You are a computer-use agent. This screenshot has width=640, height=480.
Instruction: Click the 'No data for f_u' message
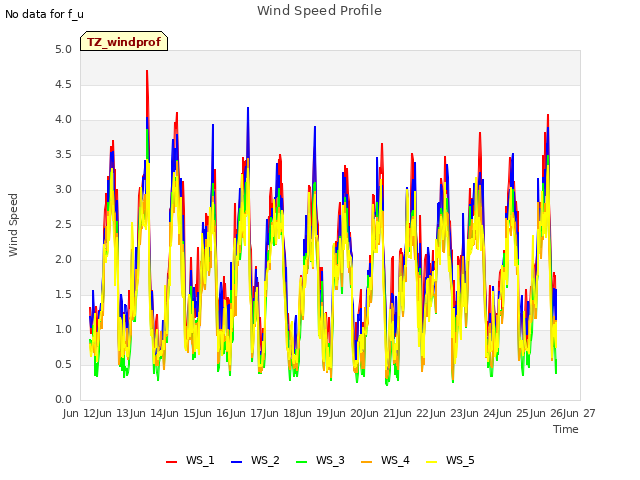point(44,14)
